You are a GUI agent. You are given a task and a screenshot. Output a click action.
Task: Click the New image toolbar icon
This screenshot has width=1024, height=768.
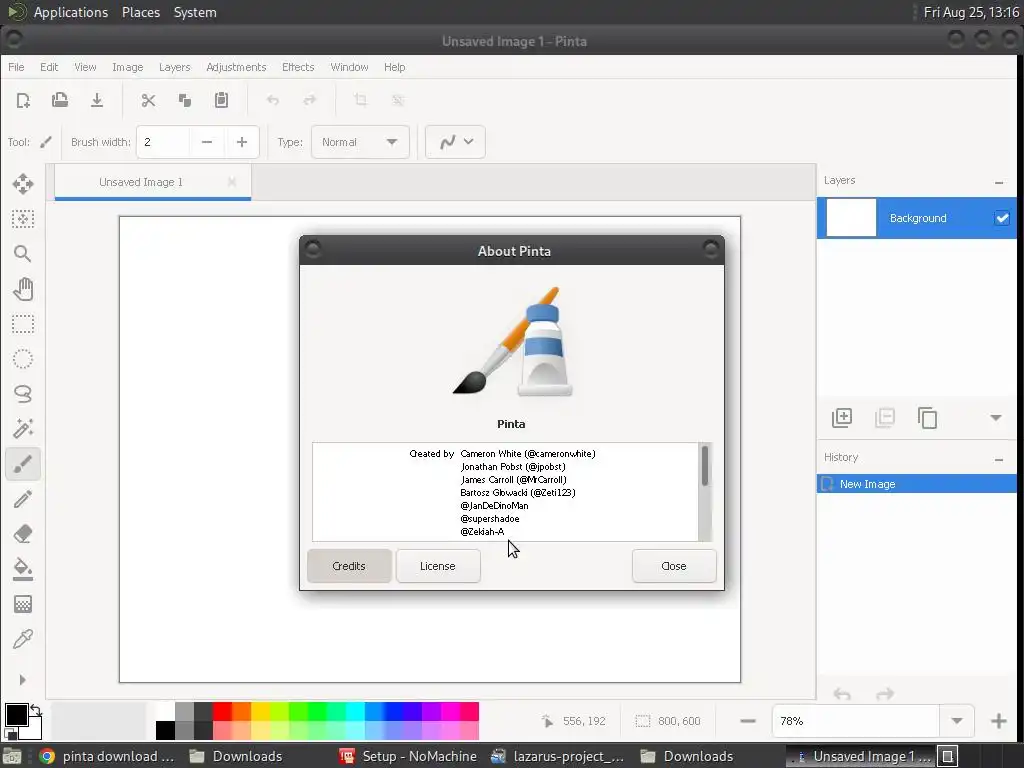point(23,100)
